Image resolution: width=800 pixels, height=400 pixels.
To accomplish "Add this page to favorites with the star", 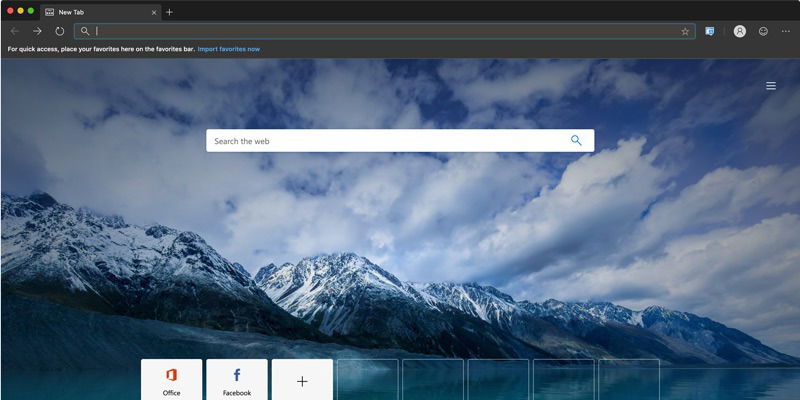I will coord(685,31).
